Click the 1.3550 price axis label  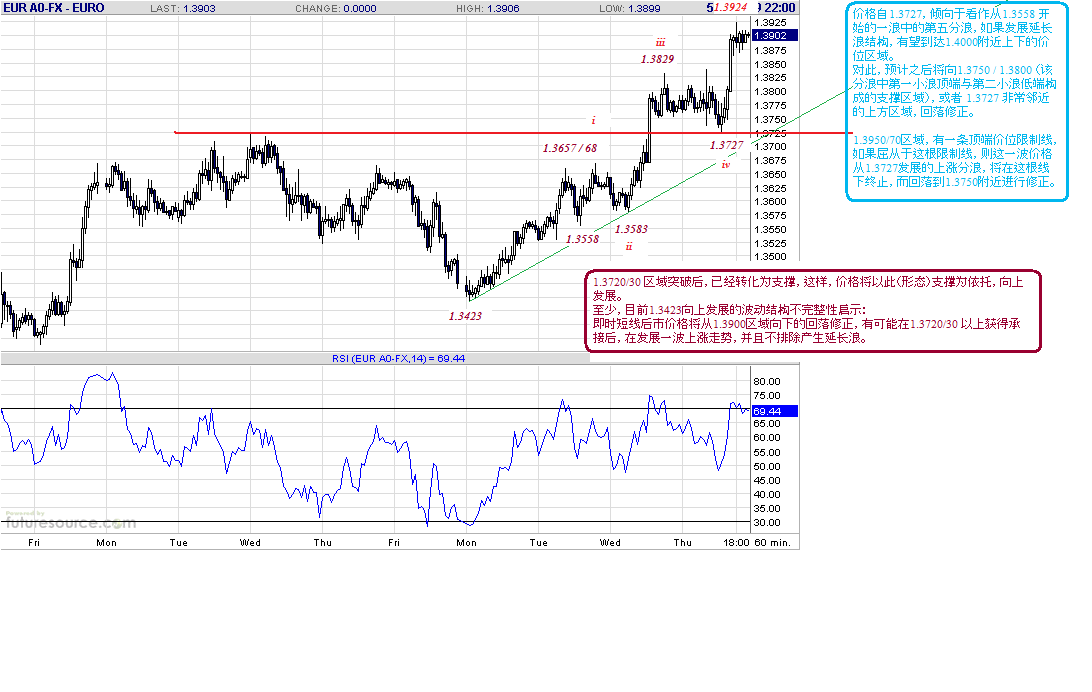click(x=770, y=229)
